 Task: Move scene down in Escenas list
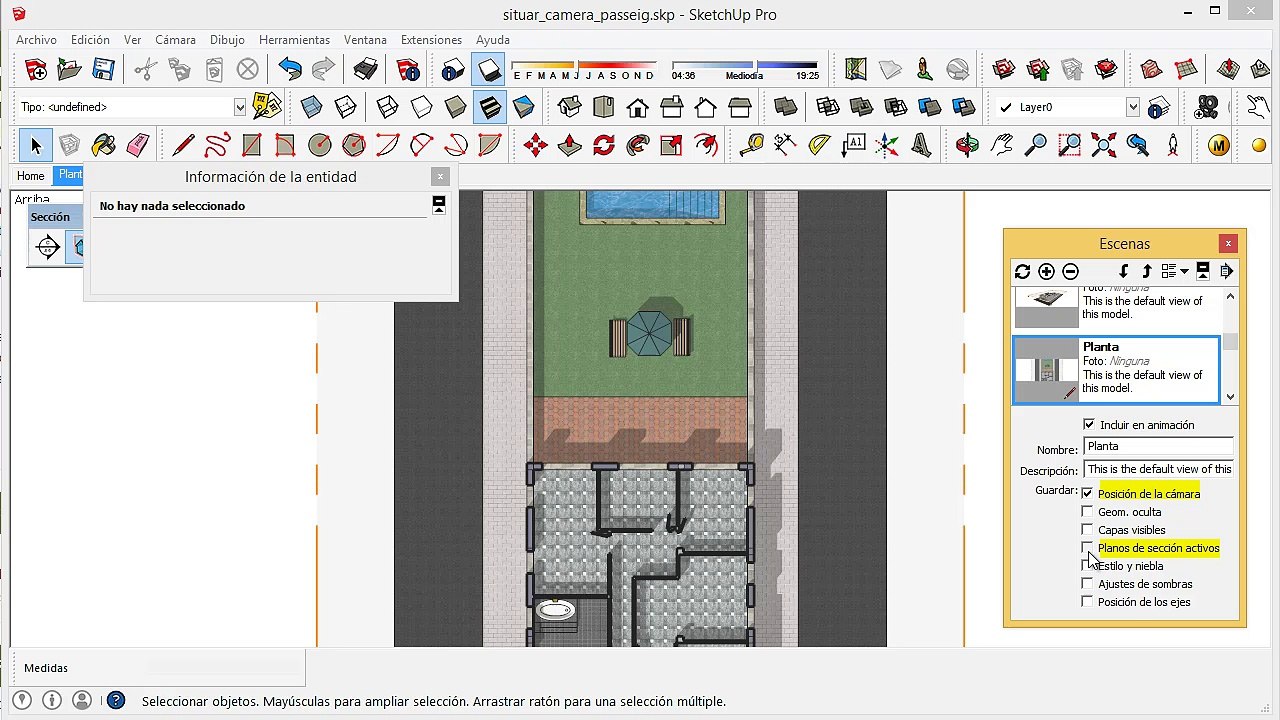click(x=1124, y=271)
